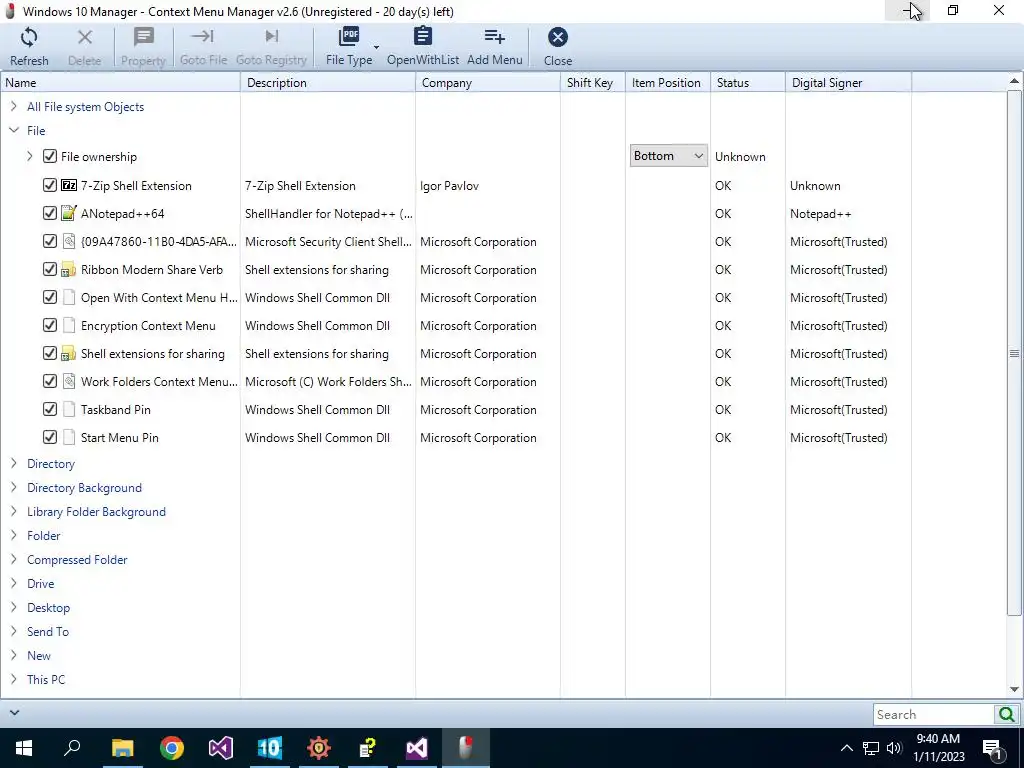Screen dimensions: 1024x768
Task: Disable the Open With Context Menu checkbox
Action: point(50,298)
